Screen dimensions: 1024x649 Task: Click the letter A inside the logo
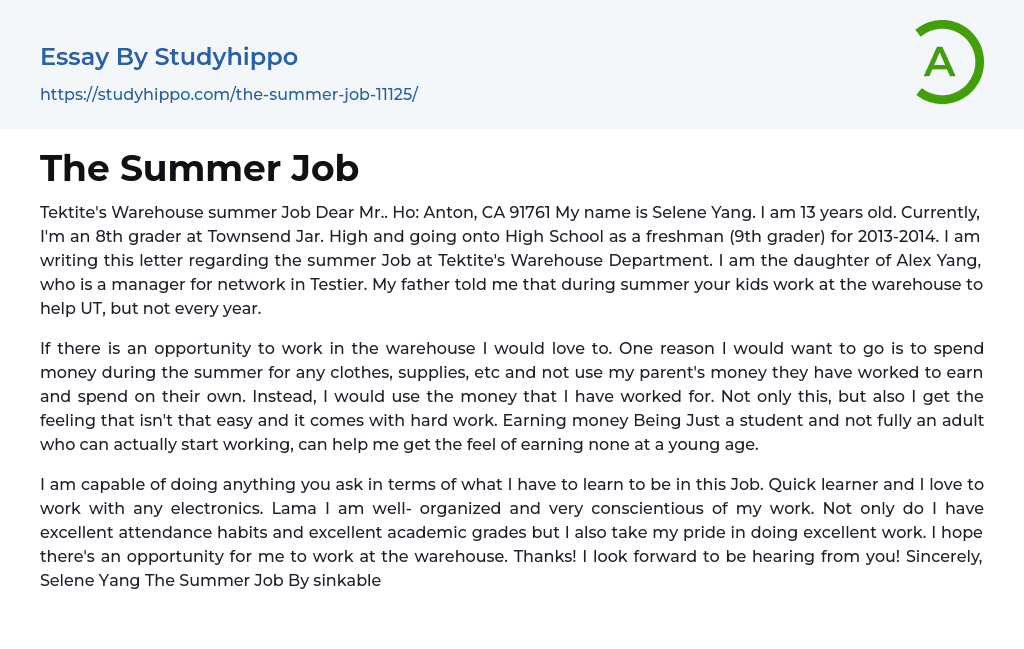[939, 62]
